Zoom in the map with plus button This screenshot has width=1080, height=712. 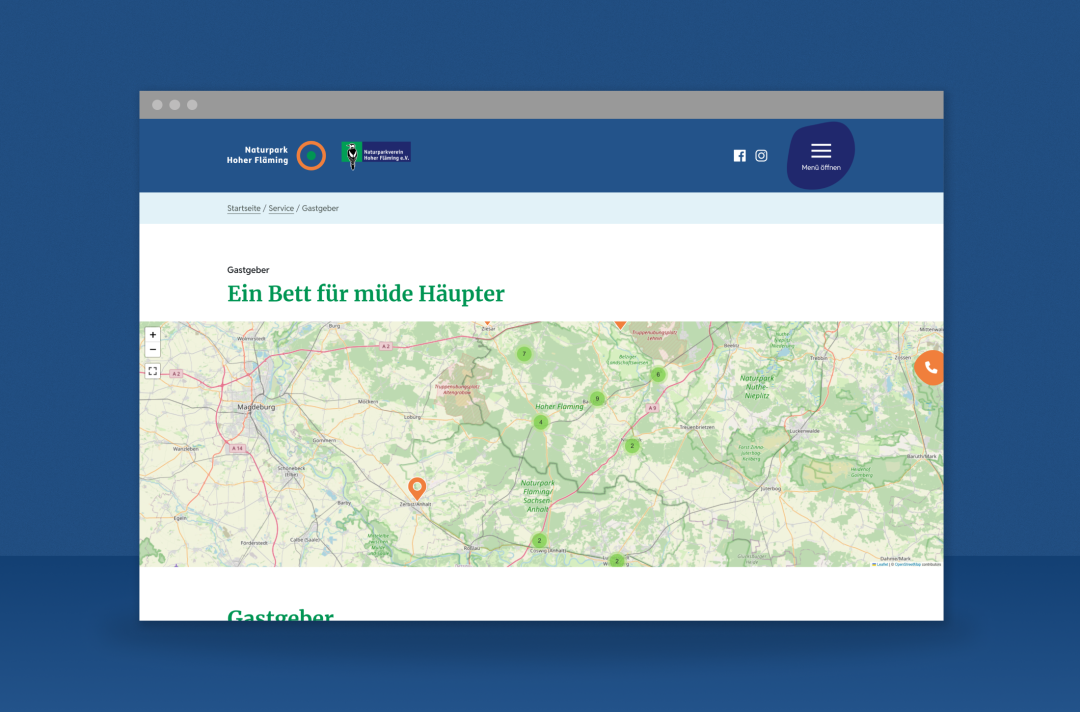pos(153,335)
